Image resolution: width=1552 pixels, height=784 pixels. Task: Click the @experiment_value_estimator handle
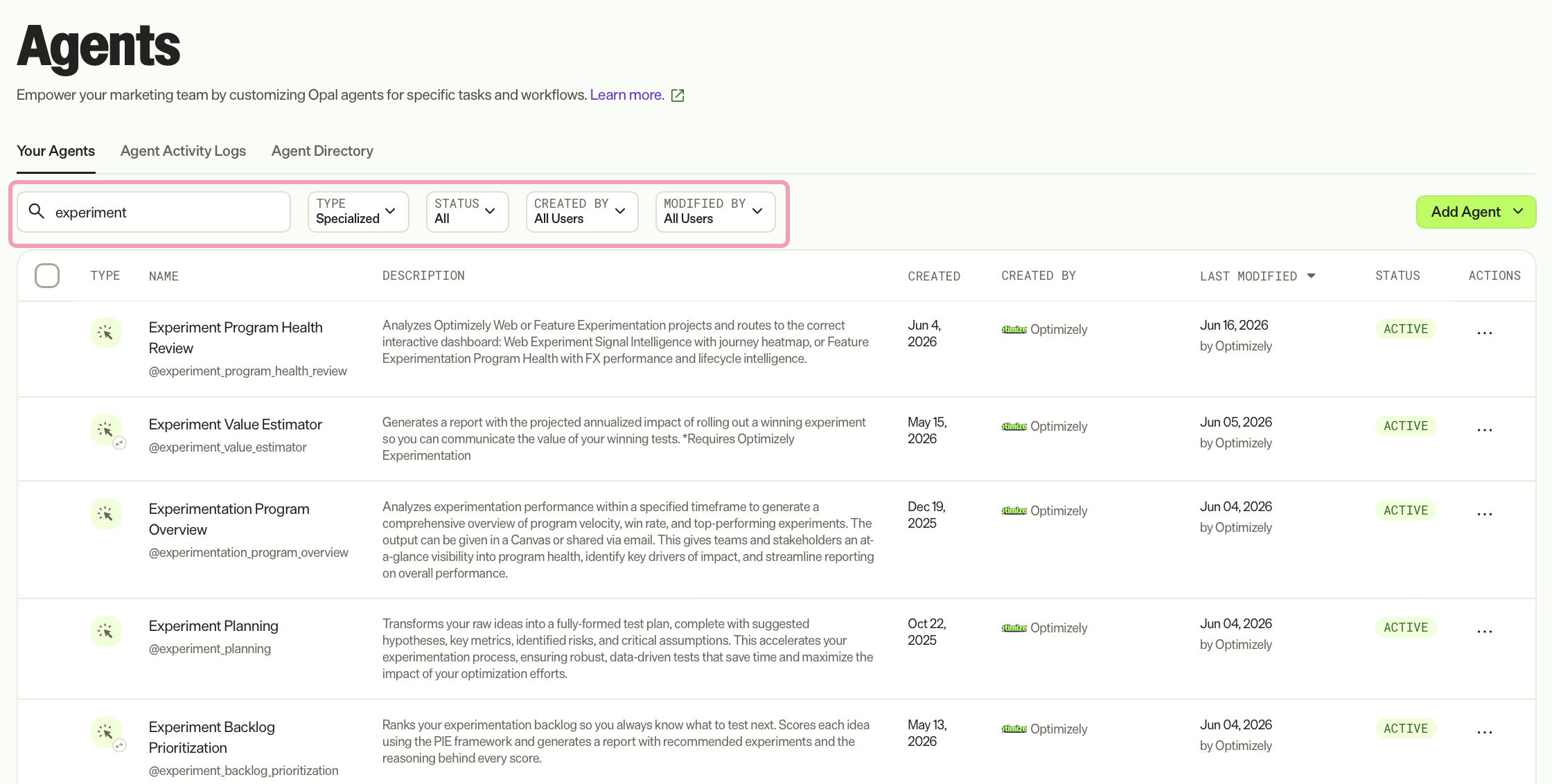[228, 447]
